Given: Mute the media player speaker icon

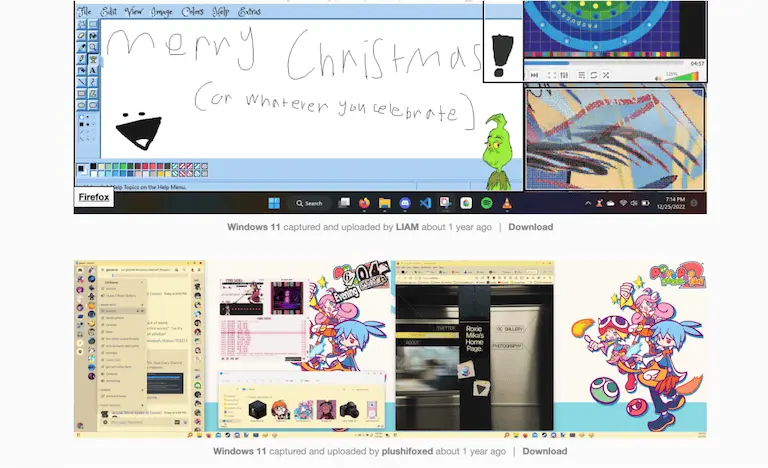Looking at the screenshot, I should [658, 77].
